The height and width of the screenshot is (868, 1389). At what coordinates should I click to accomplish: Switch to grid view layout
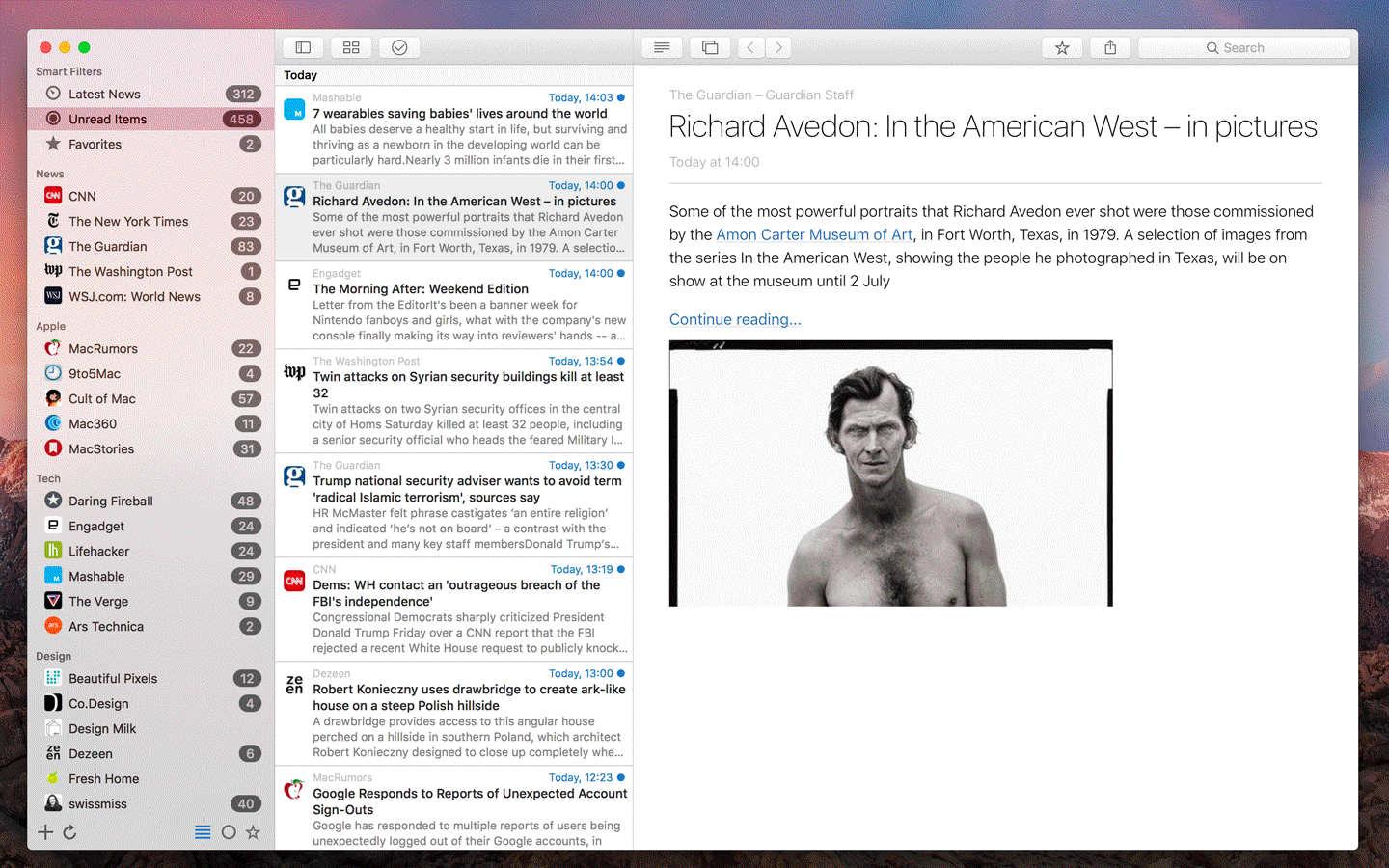(351, 47)
